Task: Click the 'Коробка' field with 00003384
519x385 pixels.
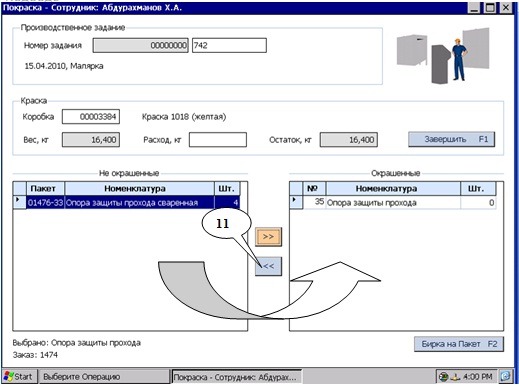Action: (x=91, y=117)
